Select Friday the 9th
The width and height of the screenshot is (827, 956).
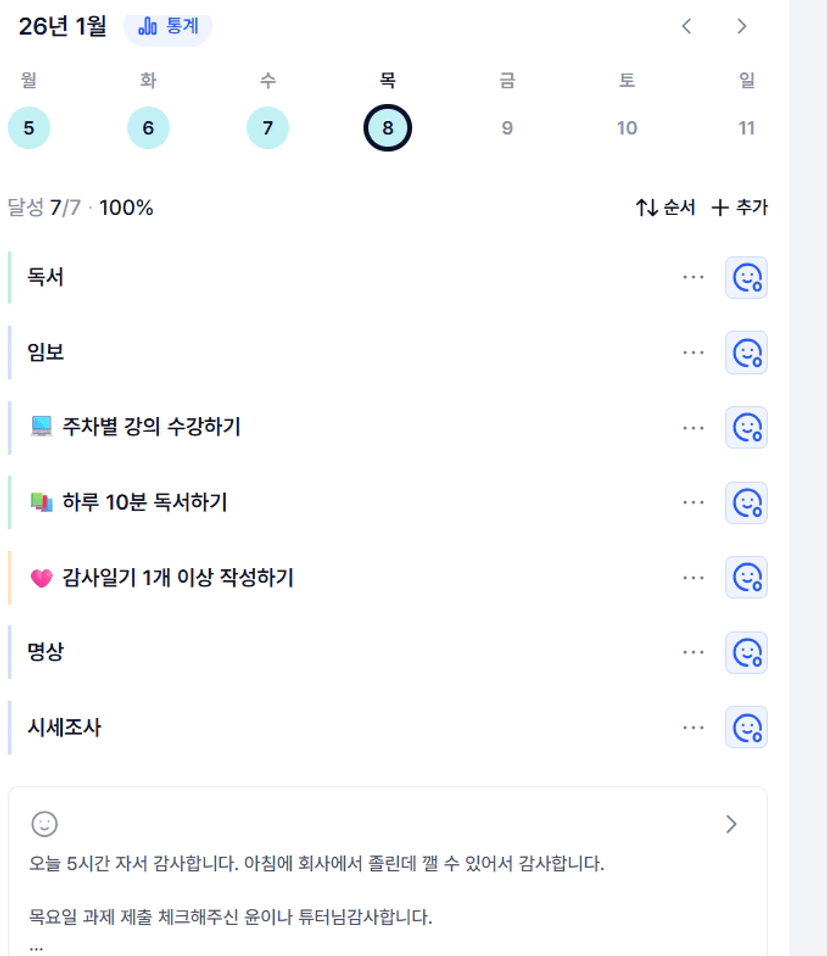click(x=507, y=128)
